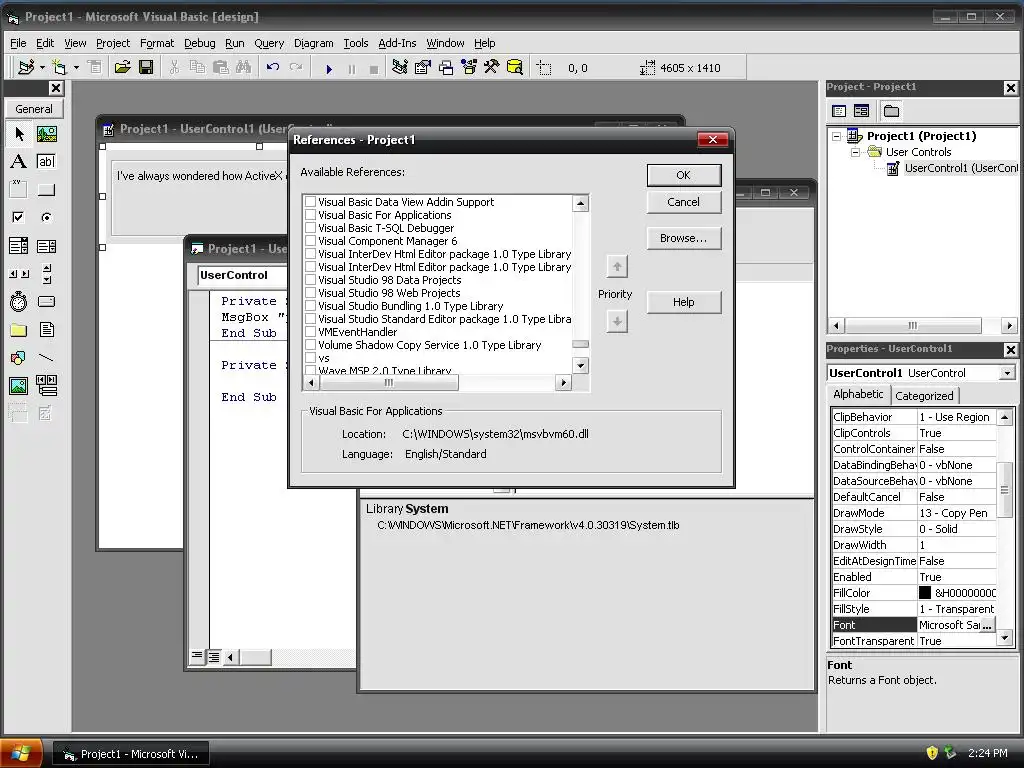This screenshot has height=768, width=1024.
Task: Collapse User Controls folder node
Action: 856,152
